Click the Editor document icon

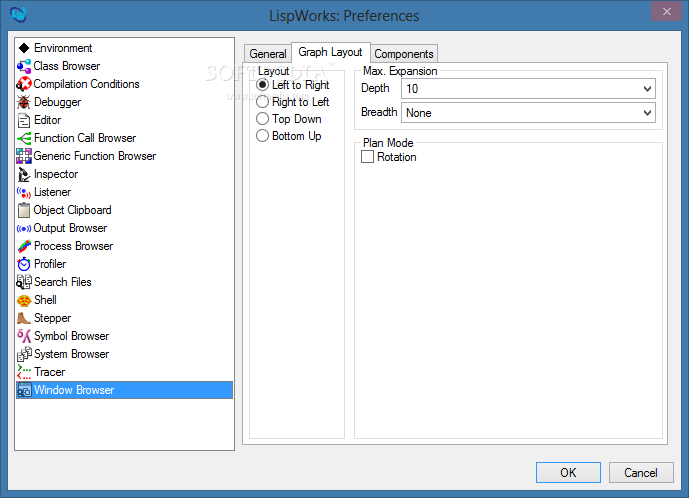pos(24,120)
